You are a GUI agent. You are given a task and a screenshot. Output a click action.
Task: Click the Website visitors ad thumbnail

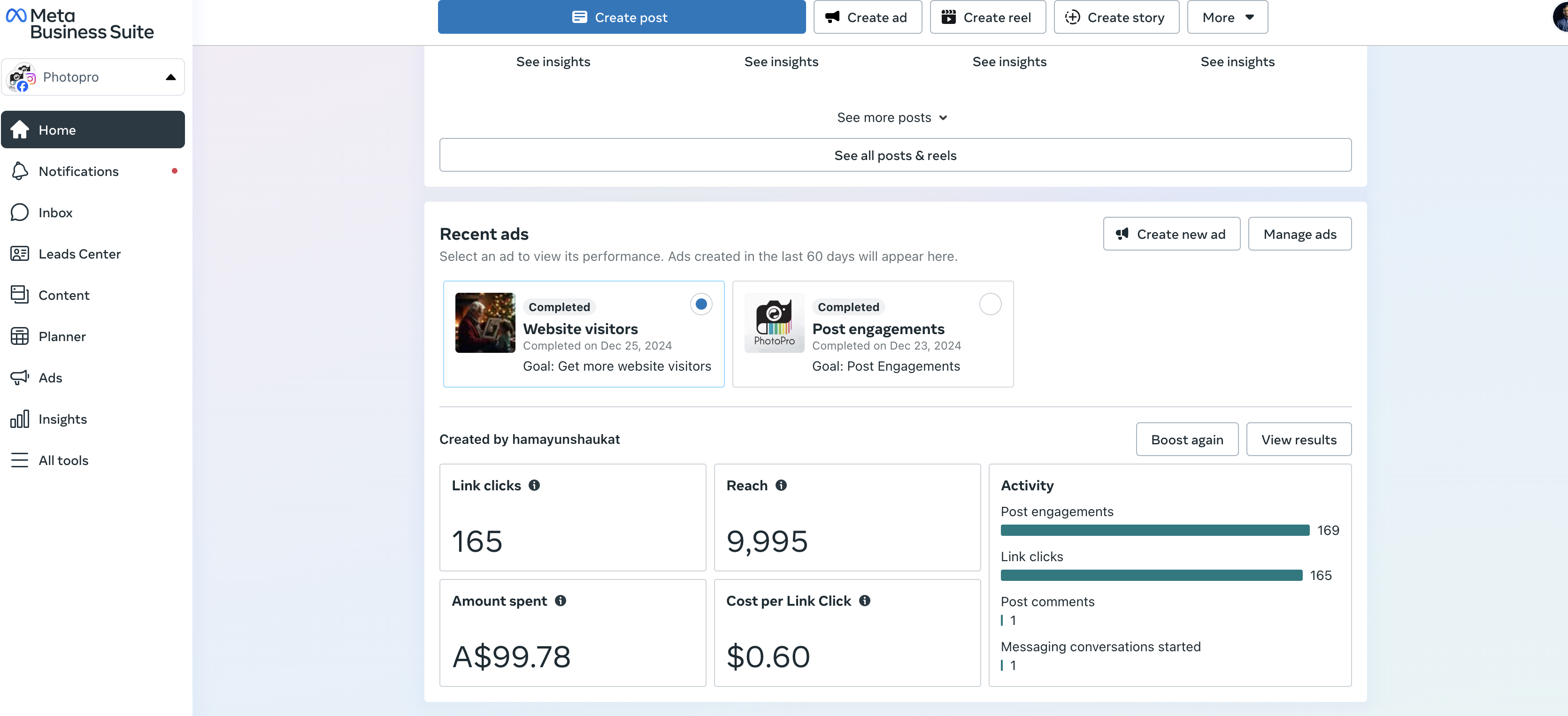point(485,322)
